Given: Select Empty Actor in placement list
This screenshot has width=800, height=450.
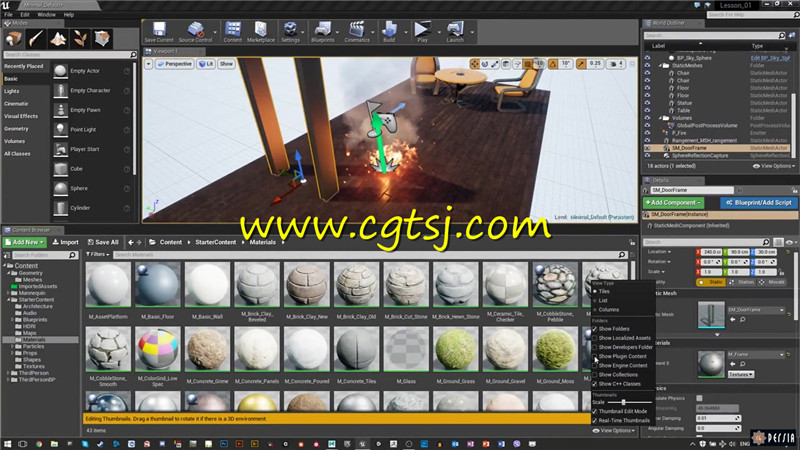Looking at the screenshot, I should (x=92, y=71).
